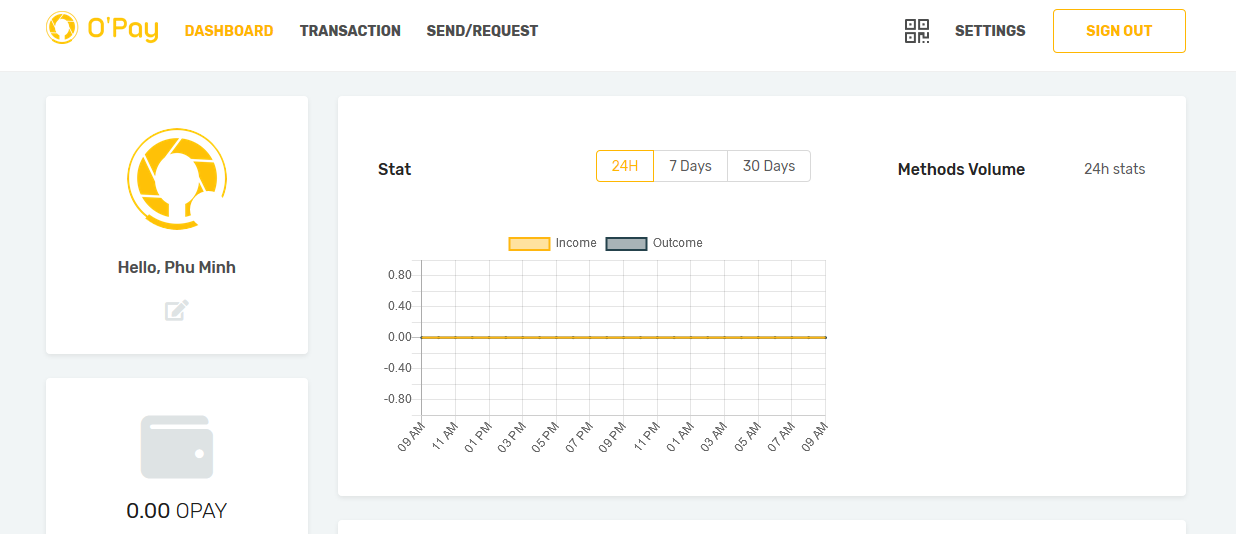The image size is (1236, 534).
Task: Open the Transaction menu
Action: pyautogui.click(x=350, y=31)
